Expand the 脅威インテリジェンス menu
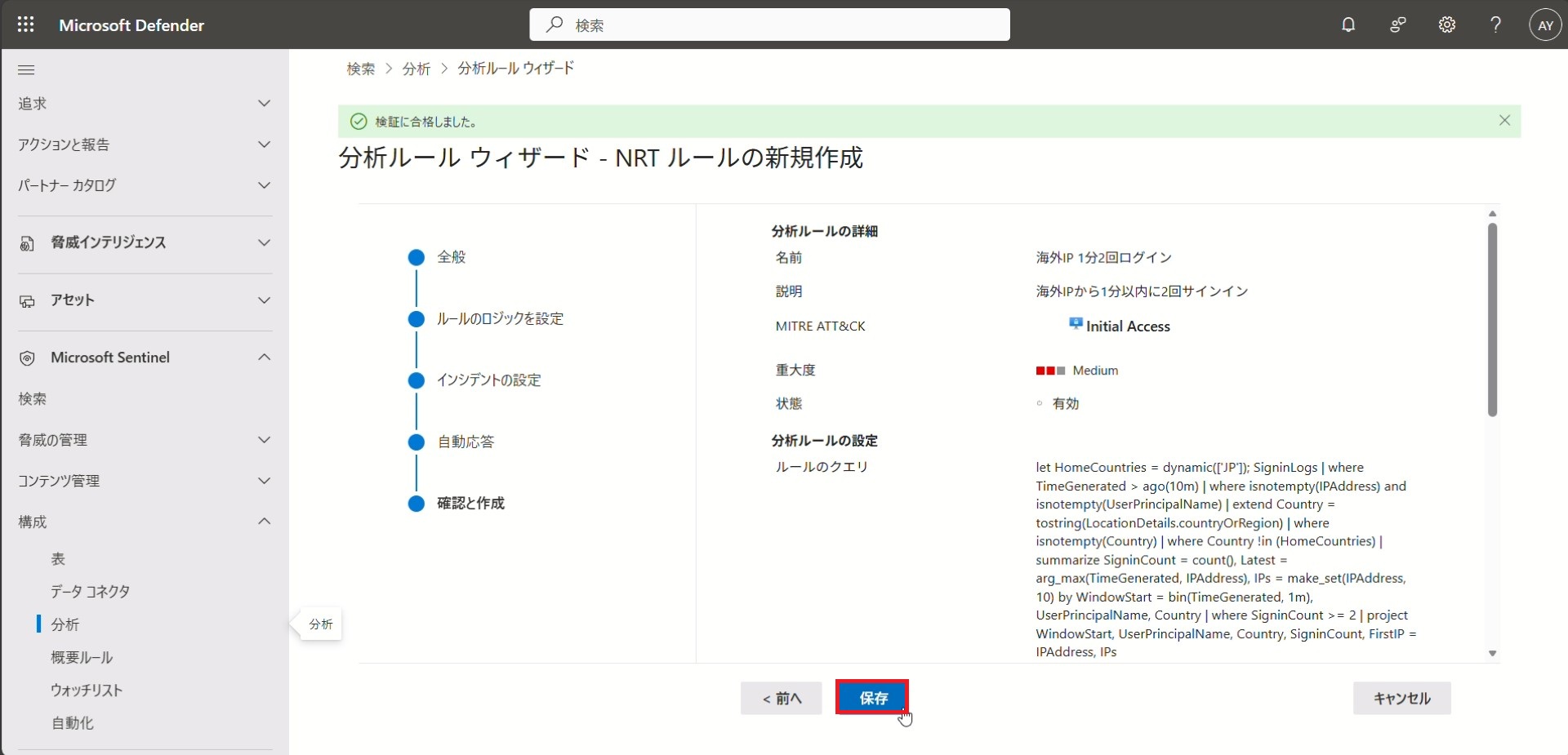The width and height of the screenshot is (1568, 755). 264,242
